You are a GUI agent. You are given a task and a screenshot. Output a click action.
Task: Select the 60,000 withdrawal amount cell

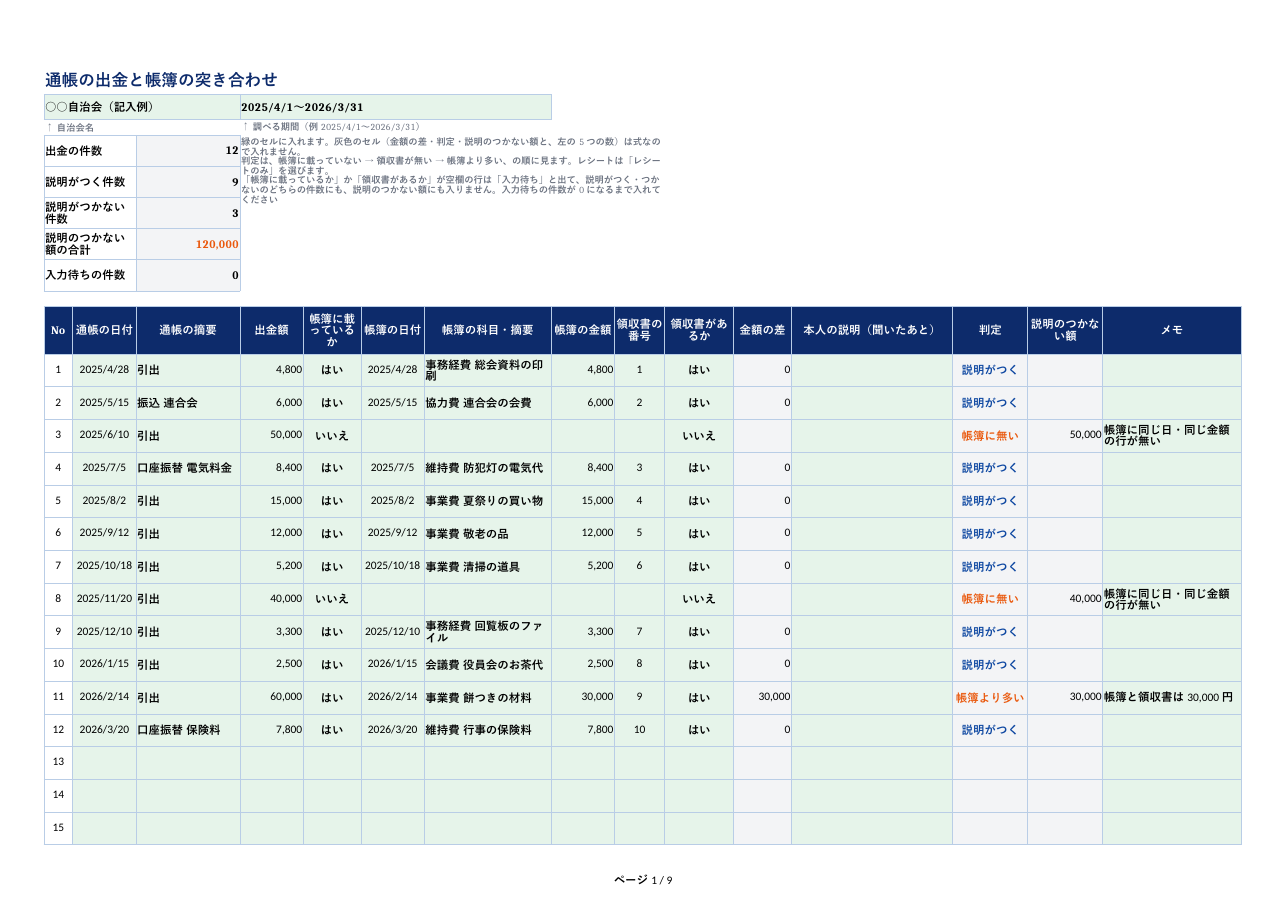click(272, 698)
